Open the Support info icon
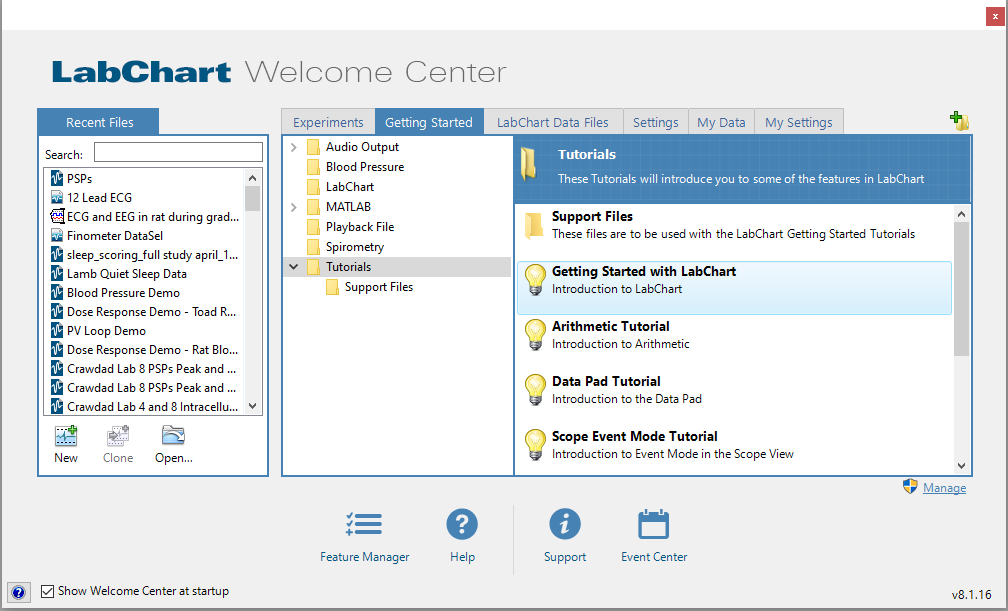Image resolution: width=1008 pixels, height=611 pixels. (x=565, y=525)
